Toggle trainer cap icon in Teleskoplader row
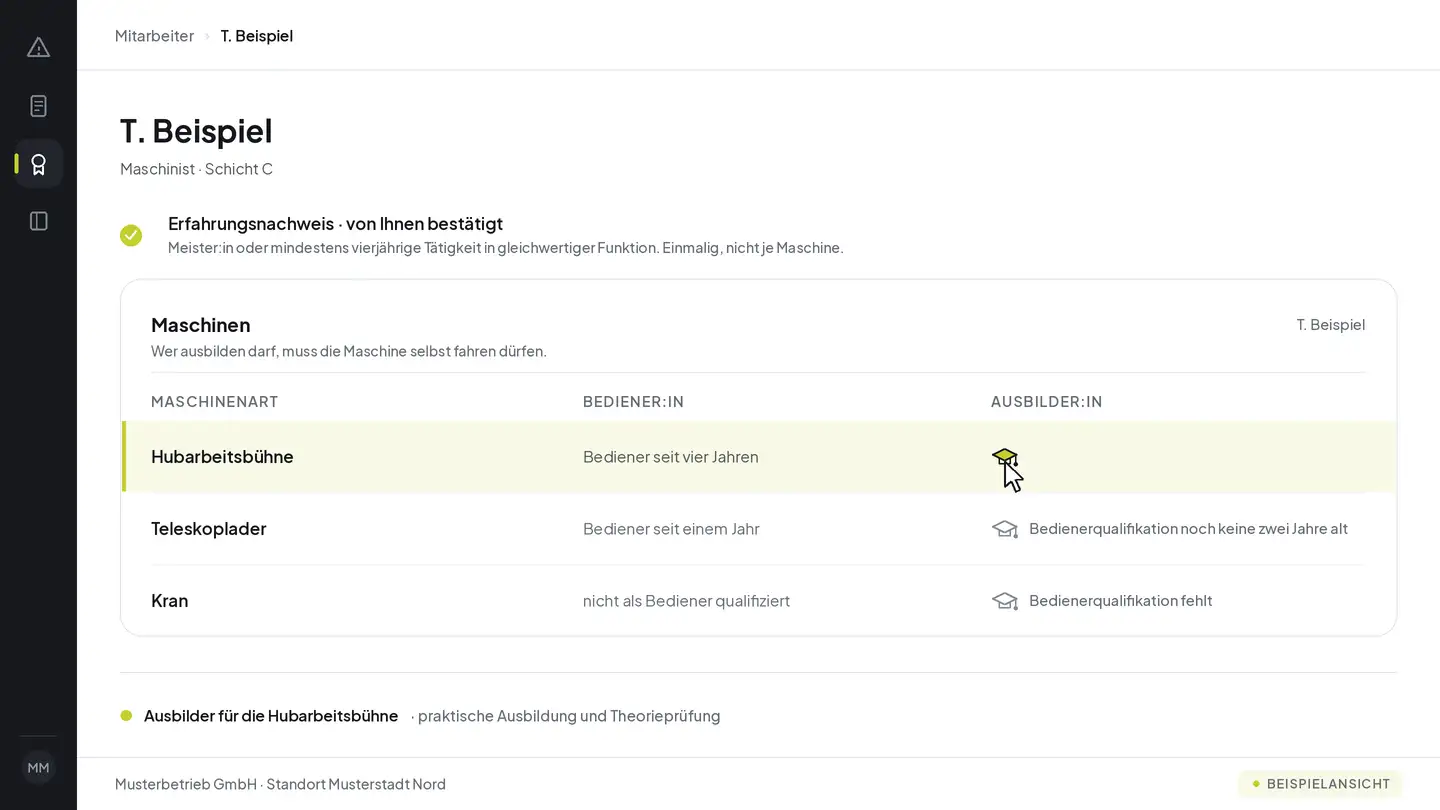The width and height of the screenshot is (1440, 810). [1004, 529]
